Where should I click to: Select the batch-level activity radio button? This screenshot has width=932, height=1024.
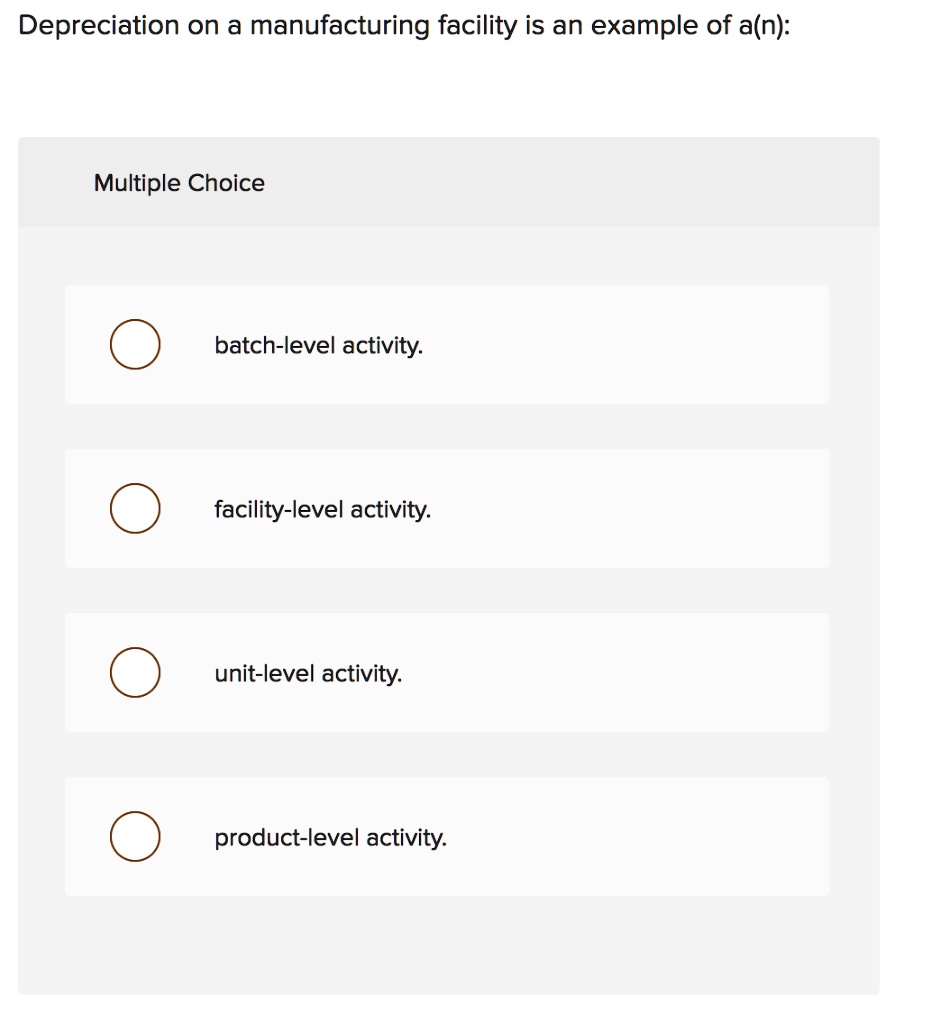[134, 345]
